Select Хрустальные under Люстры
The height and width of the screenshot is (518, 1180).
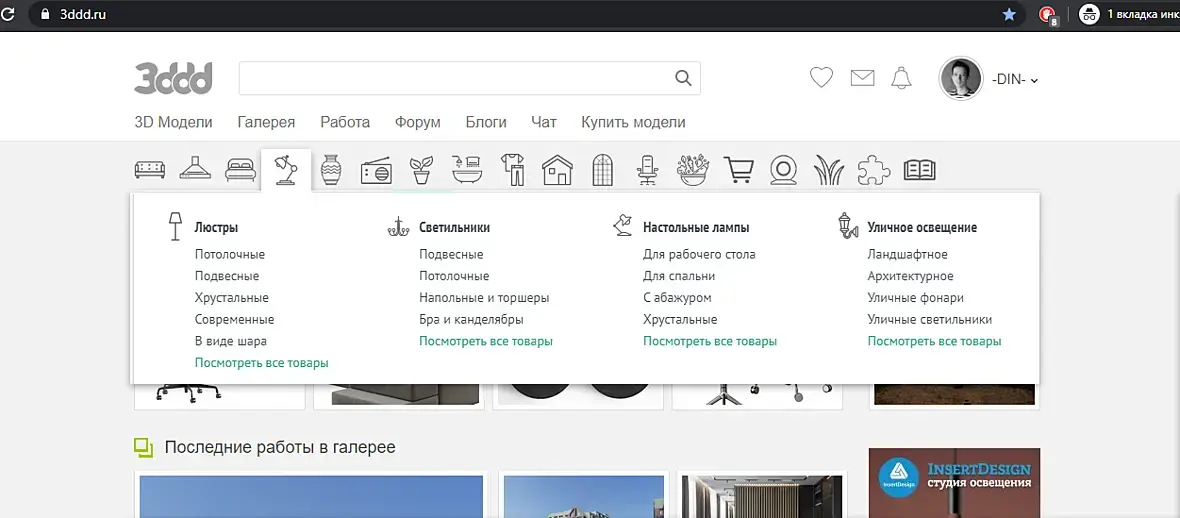click(x=232, y=298)
